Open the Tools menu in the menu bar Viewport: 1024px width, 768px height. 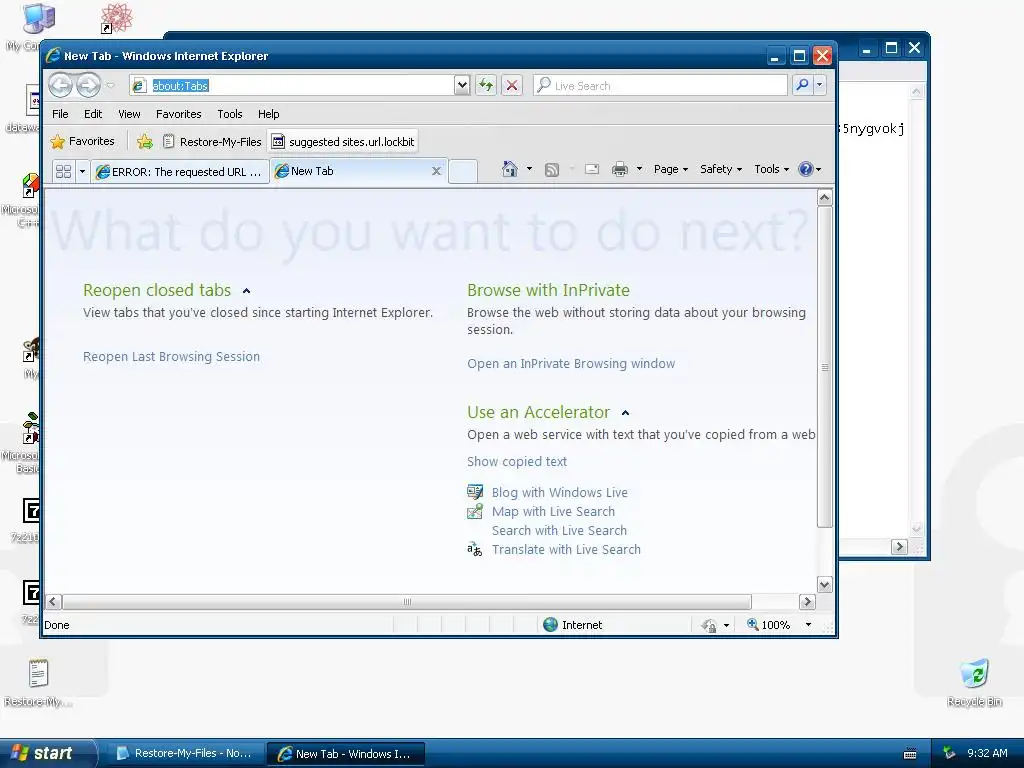(x=230, y=114)
